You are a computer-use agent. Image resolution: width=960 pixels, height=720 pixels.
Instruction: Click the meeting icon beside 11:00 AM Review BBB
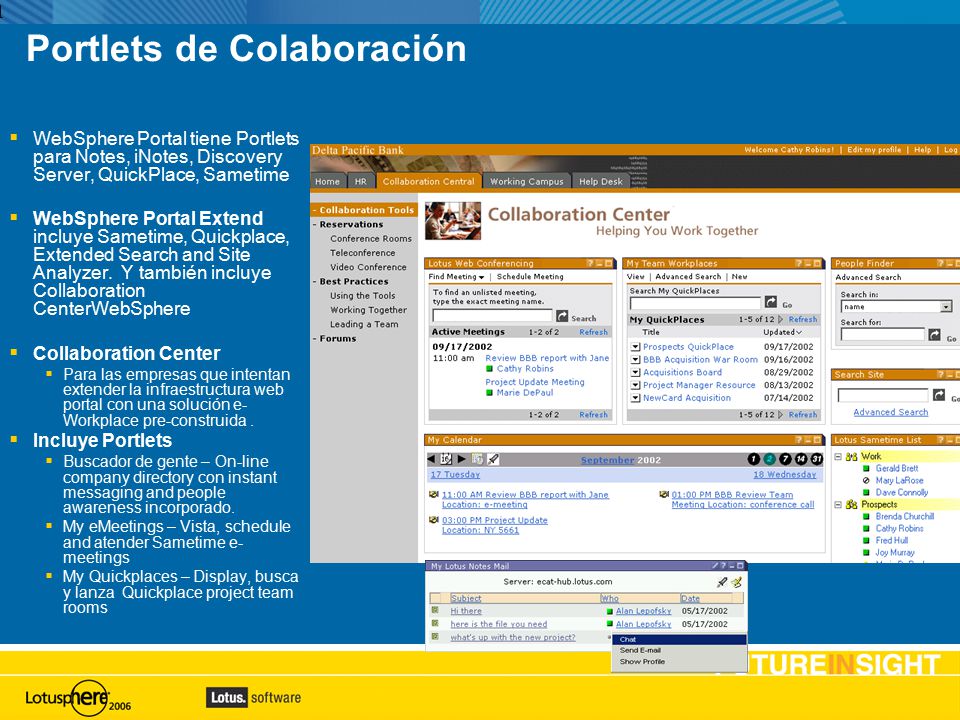coord(433,494)
